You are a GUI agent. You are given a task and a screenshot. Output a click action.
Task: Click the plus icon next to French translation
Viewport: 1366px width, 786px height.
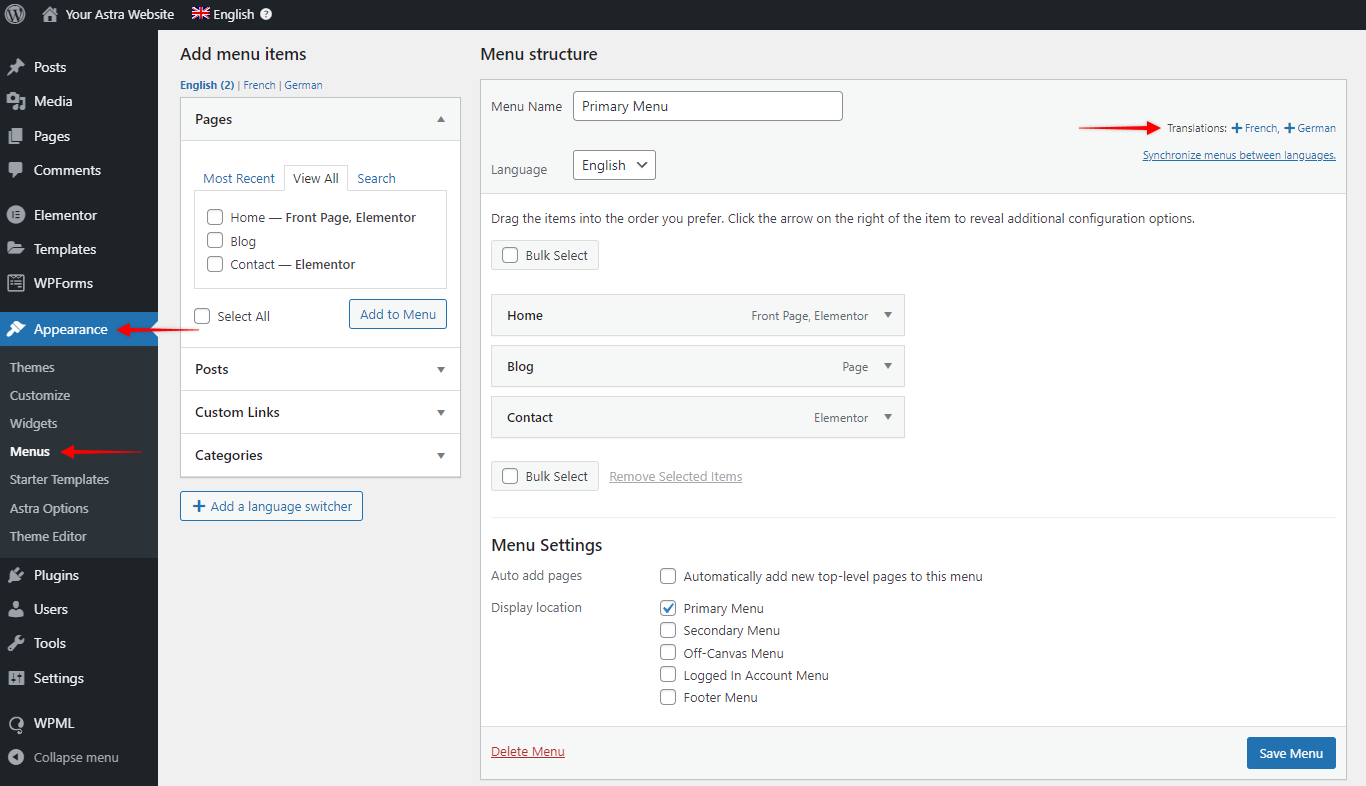point(1237,128)
